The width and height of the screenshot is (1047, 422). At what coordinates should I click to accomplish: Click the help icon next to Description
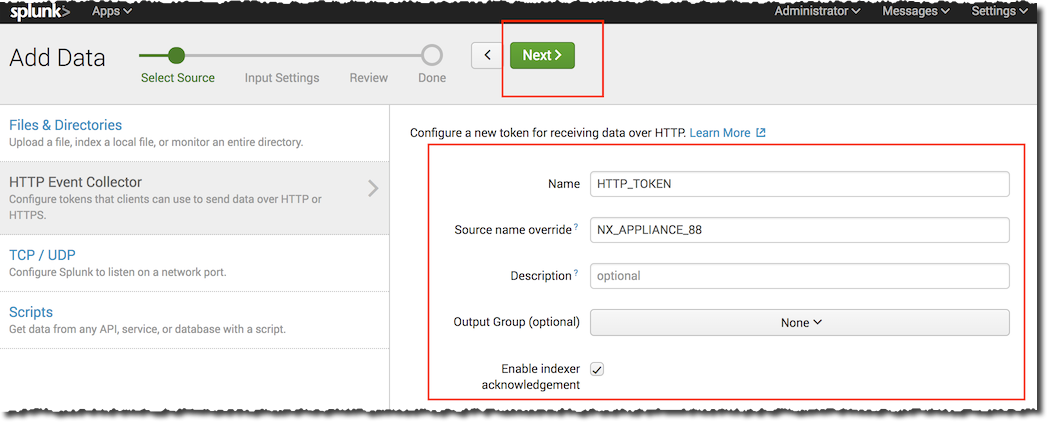576,272
